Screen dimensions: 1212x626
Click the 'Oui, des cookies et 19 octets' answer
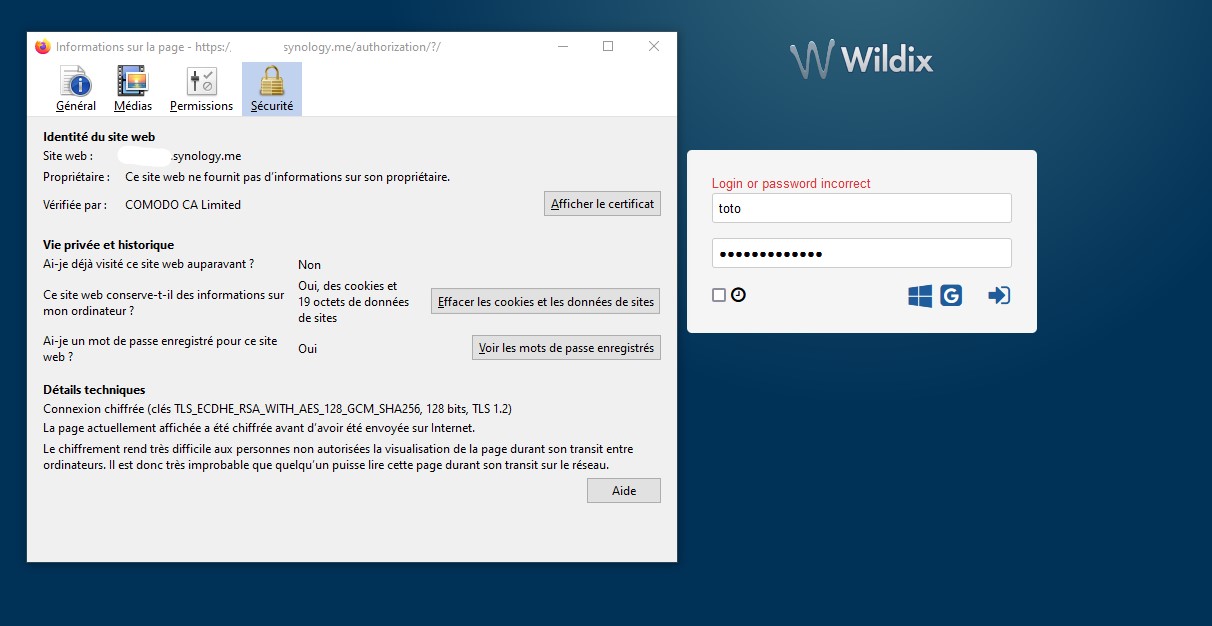pyautogui.click(x=354, y=302)
